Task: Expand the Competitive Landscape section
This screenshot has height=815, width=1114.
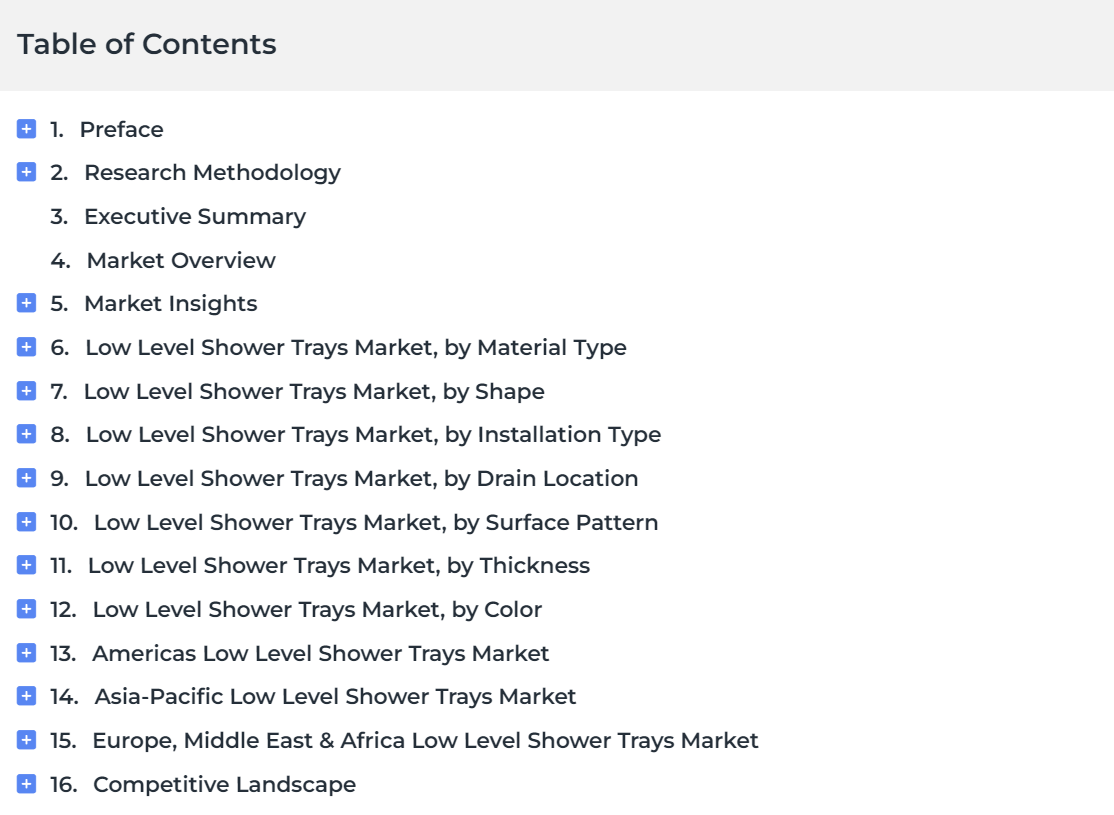Action: tap(26, 784)
